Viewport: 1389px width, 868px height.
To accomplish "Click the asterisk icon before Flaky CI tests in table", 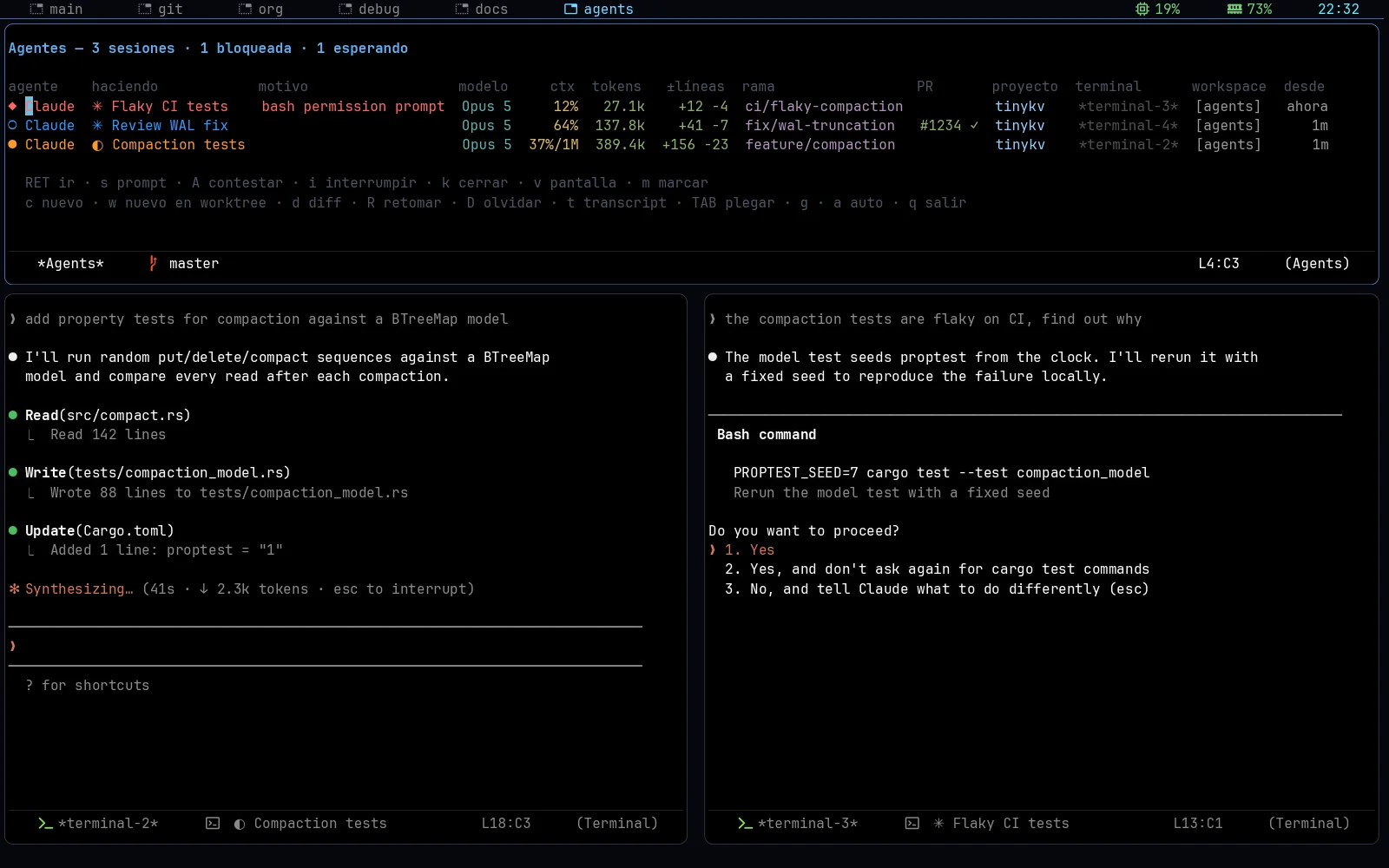I will 97,106.
